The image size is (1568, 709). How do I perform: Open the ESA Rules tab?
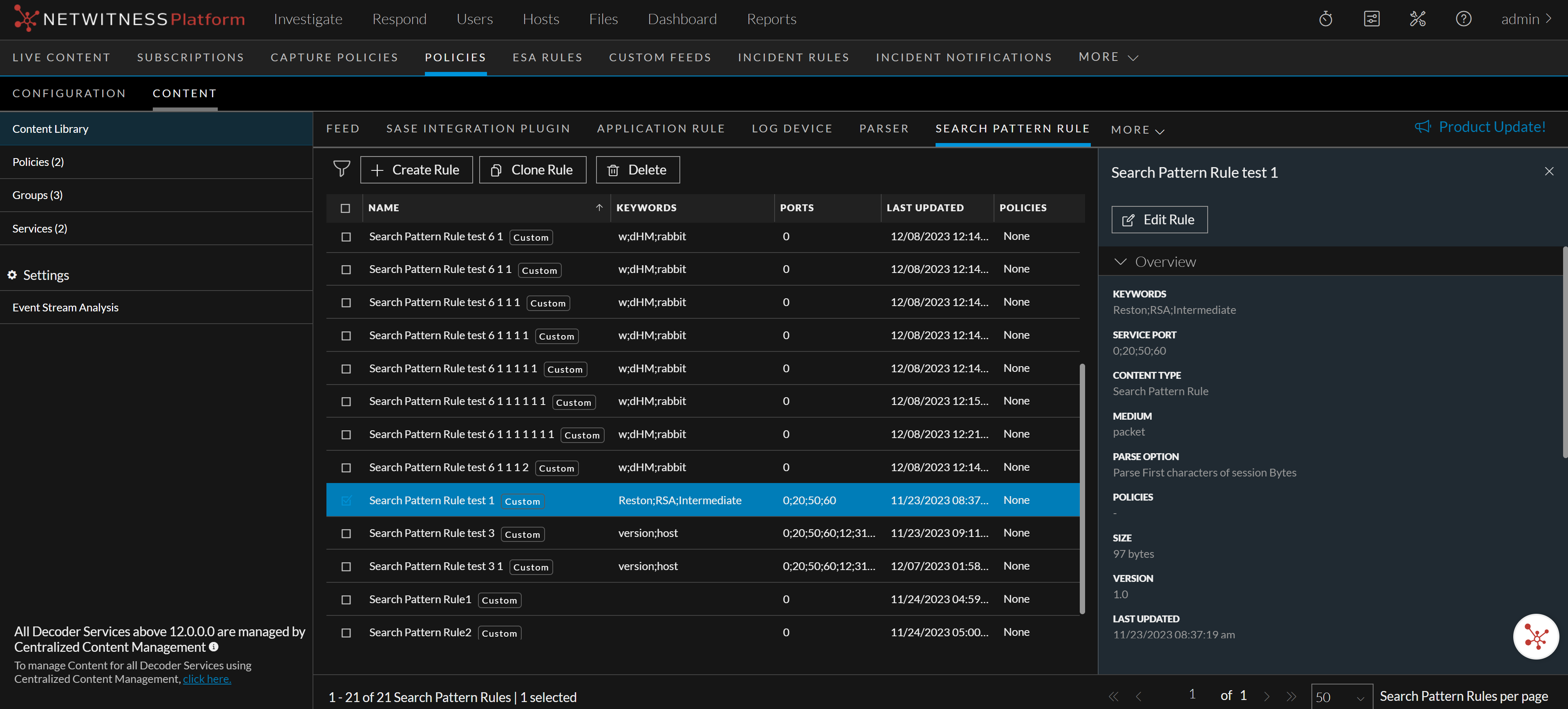[547, 57]
